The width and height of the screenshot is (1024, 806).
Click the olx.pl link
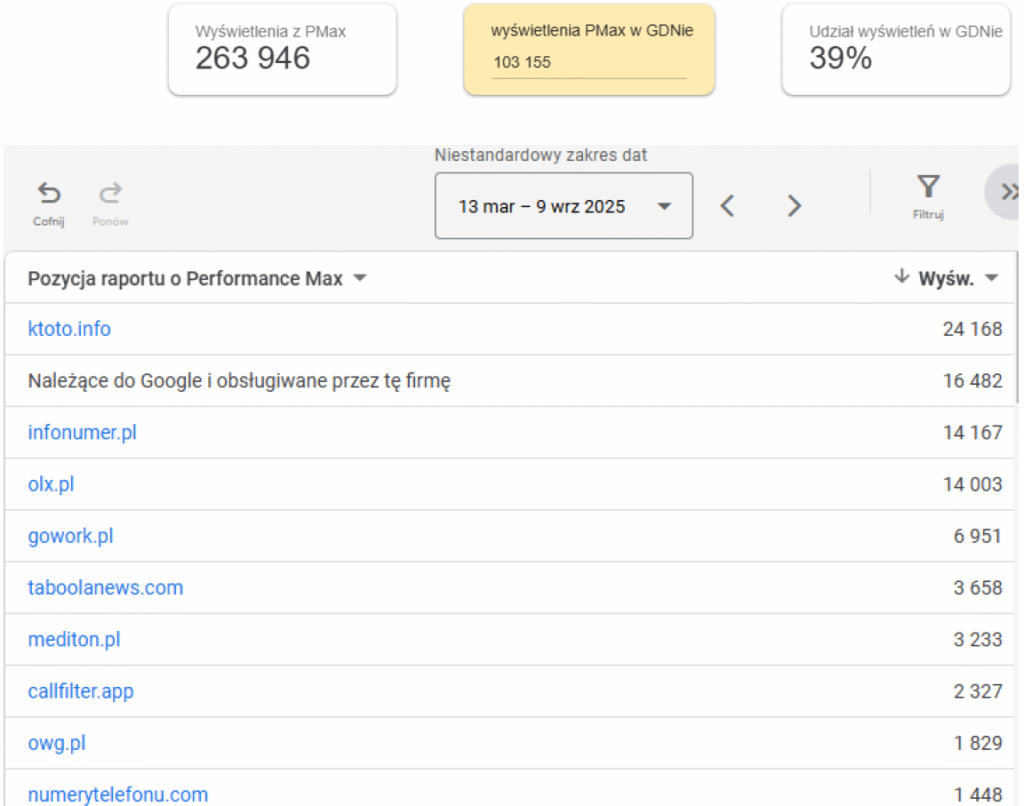51,485
